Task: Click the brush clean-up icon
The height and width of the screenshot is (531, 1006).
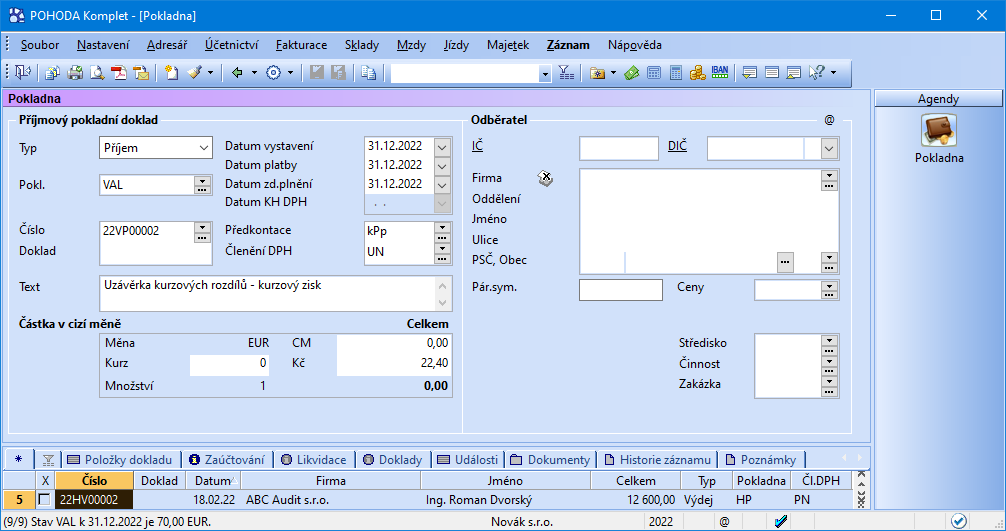Action: [194, 73]
